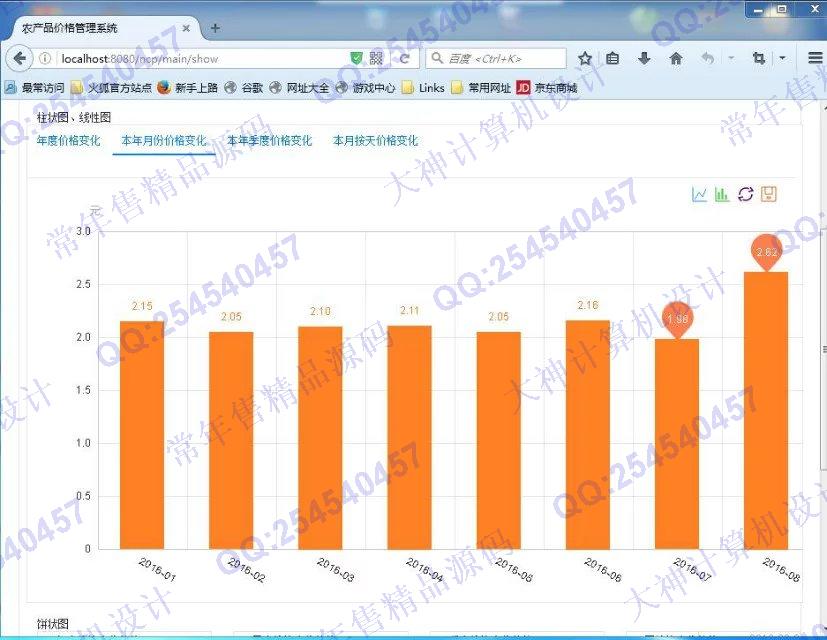The image size is (827, 640).
Task: Click the 2.62 maximum marker pin
Action: 766,253
